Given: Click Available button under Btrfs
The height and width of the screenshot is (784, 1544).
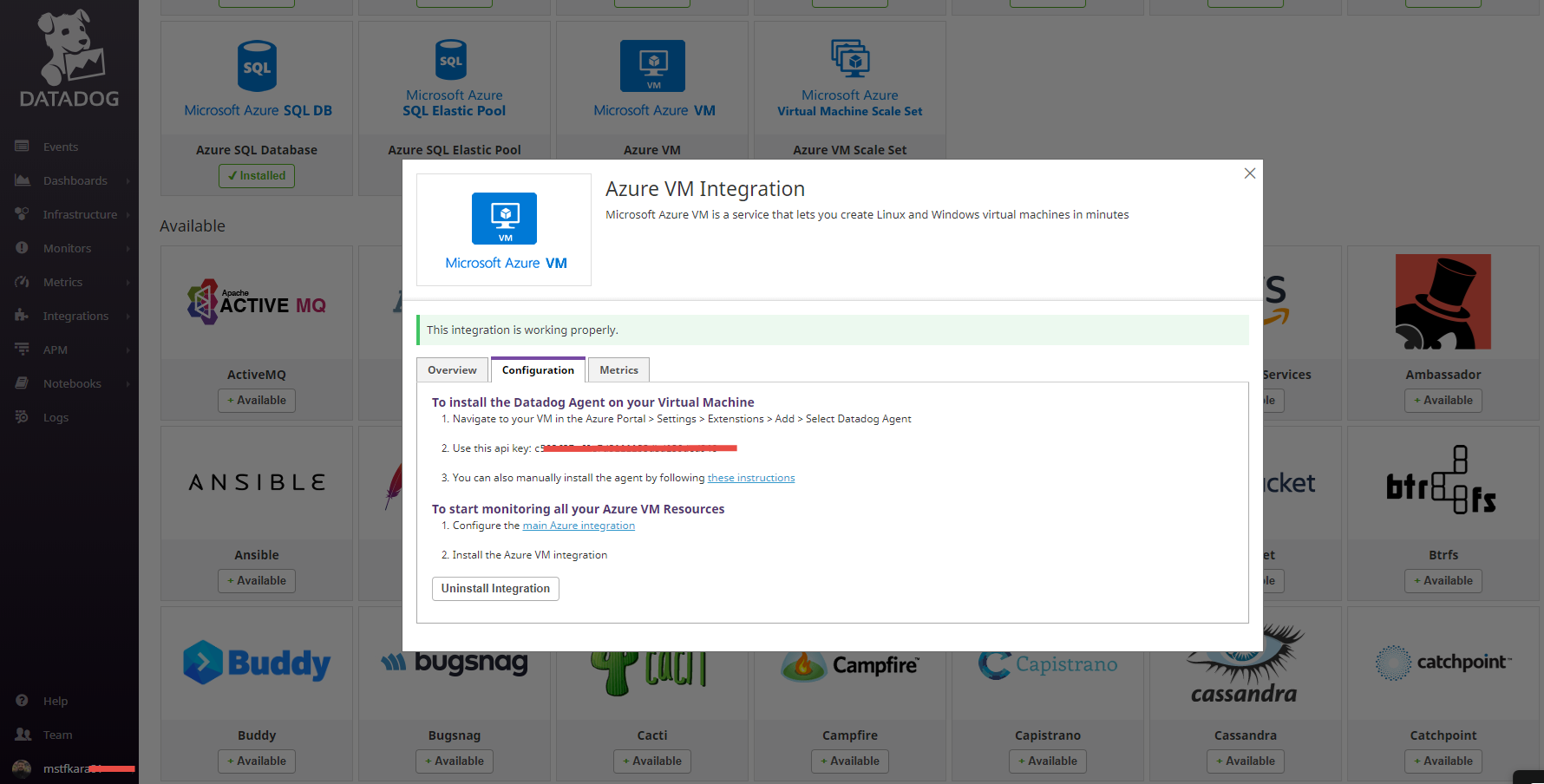Looking at the screenshot, I should pos(1443,580).
